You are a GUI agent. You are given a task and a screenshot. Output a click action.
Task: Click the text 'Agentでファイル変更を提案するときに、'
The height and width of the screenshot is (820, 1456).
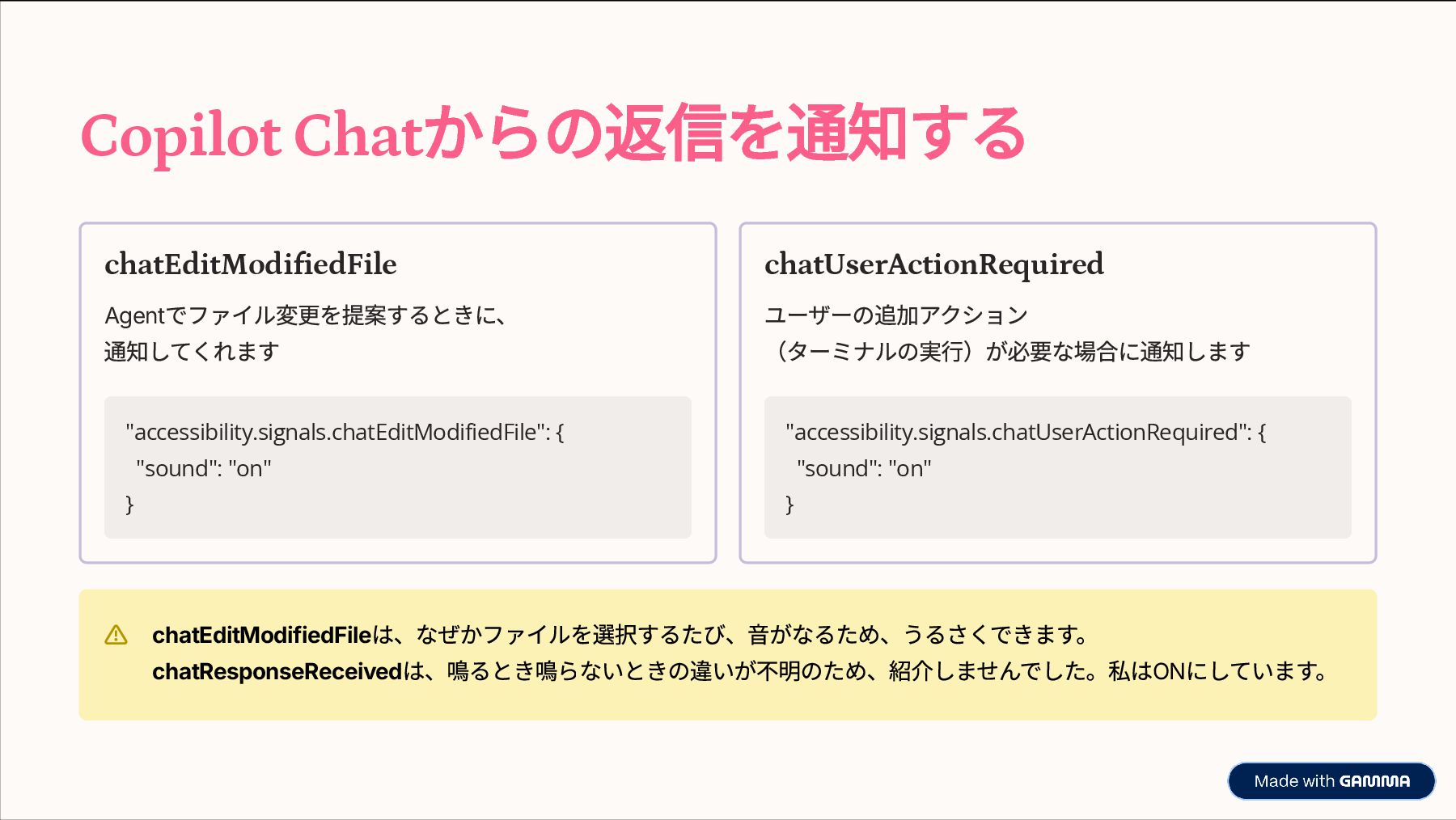pos(307,315)
